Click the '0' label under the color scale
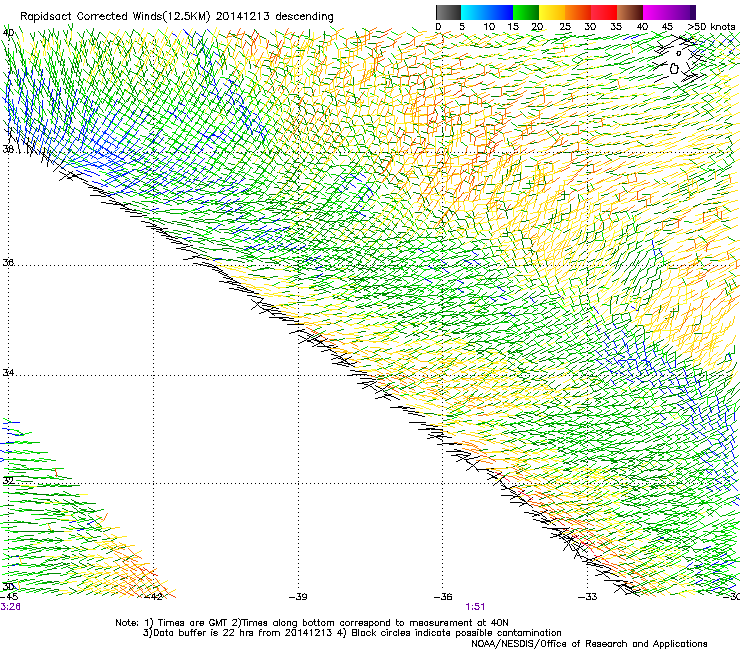Viewport: 740px width, 650px height. 438,27
